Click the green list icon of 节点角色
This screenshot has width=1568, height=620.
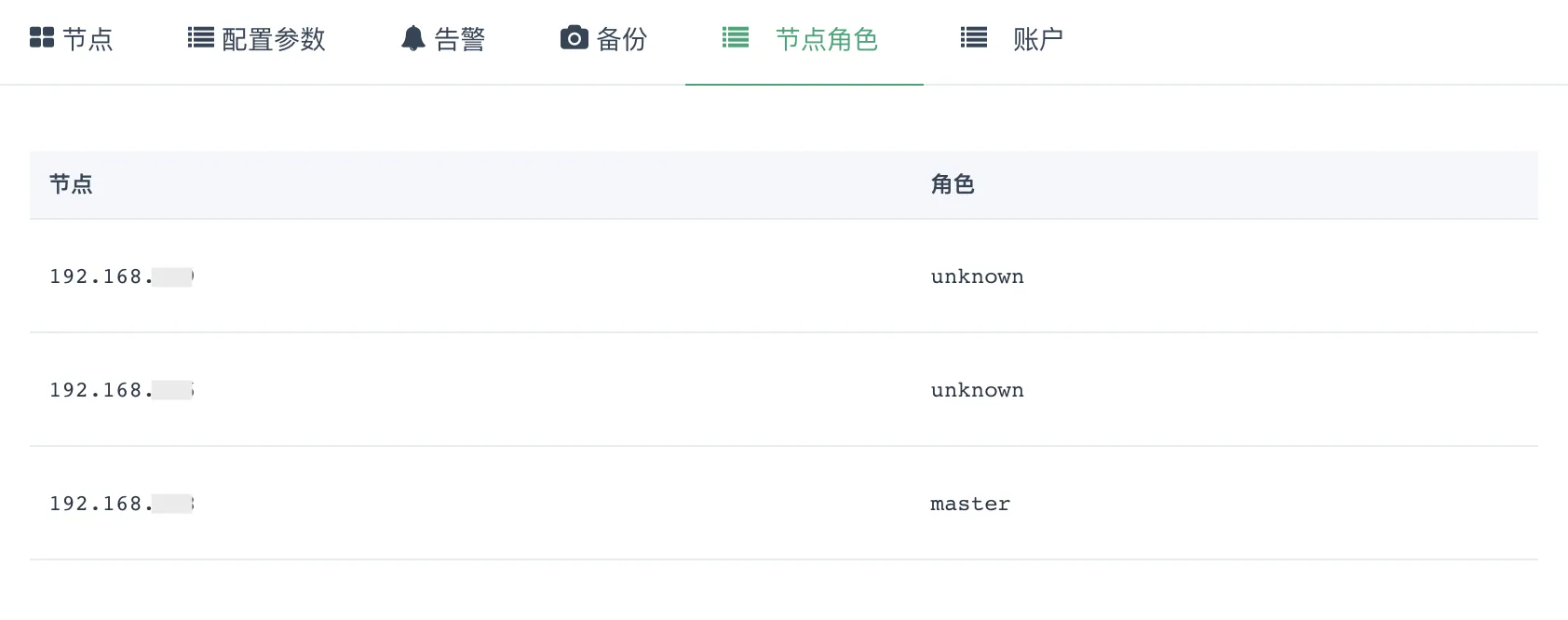pyautogui.click(x=735, y=38)
